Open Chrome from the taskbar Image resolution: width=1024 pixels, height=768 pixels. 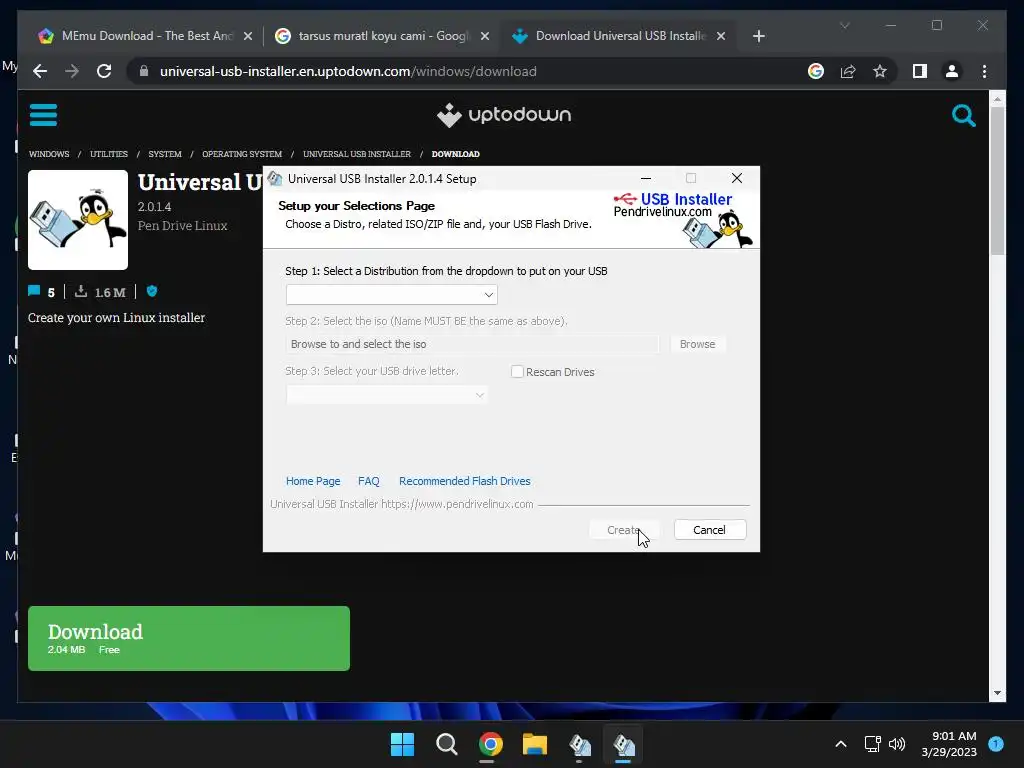pos(490,744)
